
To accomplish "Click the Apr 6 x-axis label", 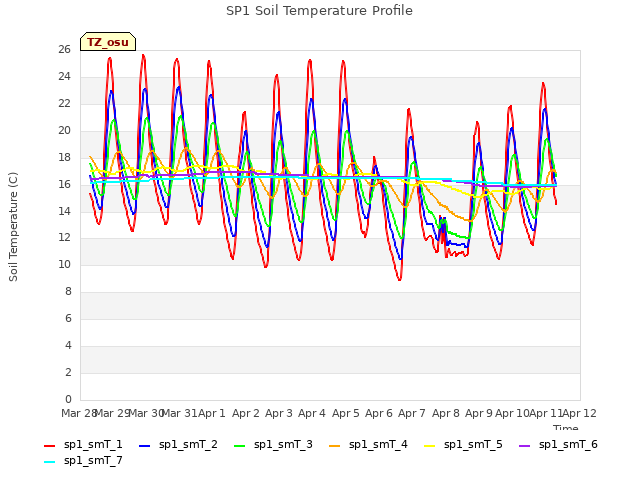I will 378,413.
